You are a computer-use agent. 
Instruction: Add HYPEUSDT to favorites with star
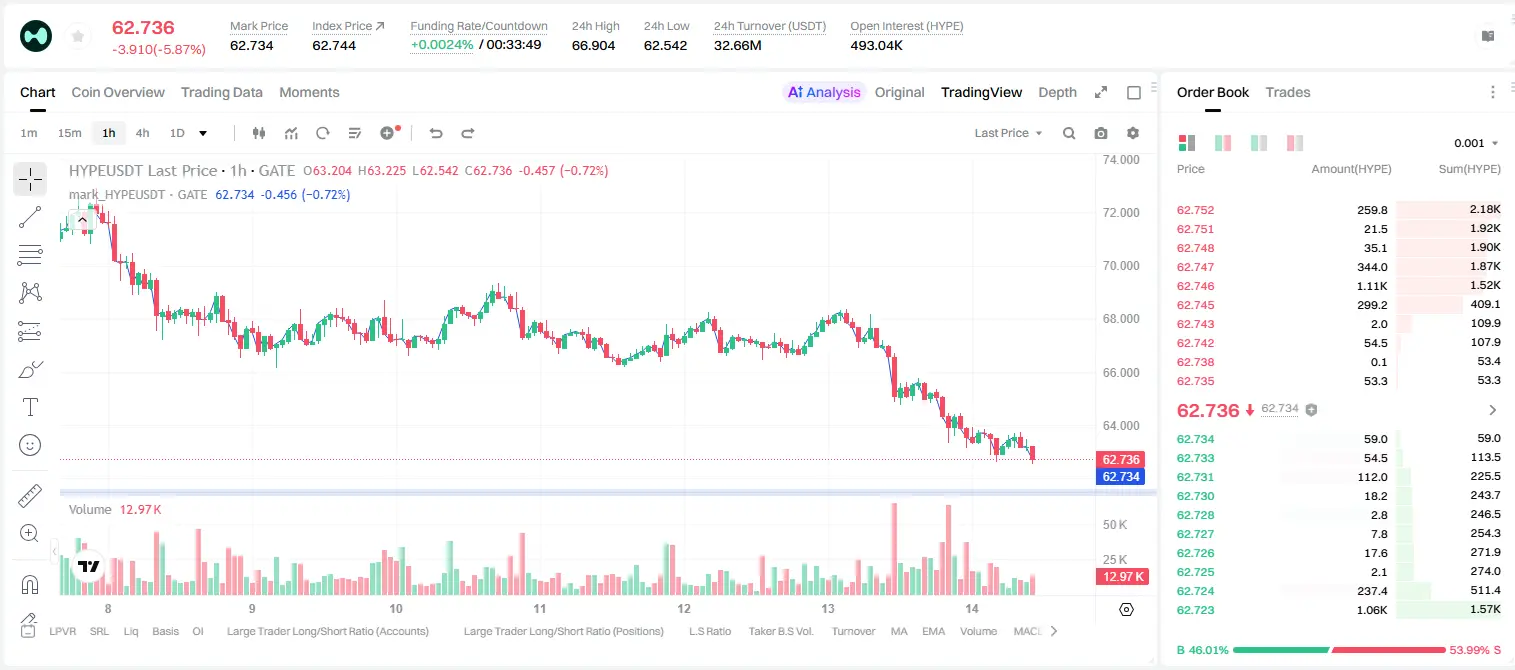(x=77, y=37)
